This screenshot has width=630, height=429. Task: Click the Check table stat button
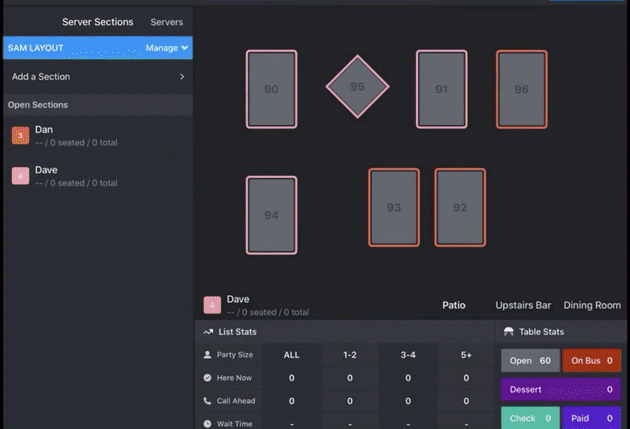(530, 418)
